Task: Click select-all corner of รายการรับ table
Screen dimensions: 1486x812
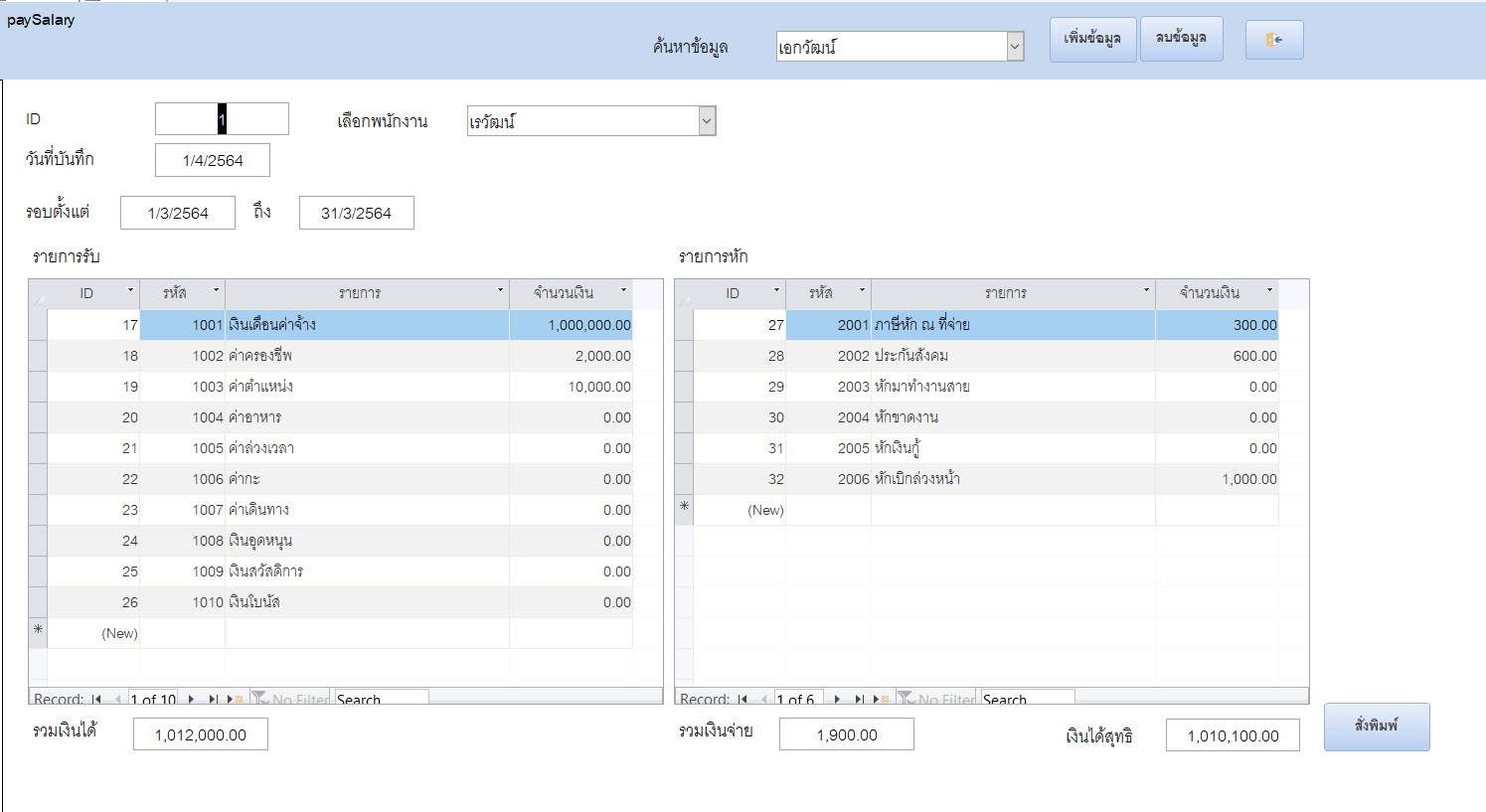Action: [x=38, y=294]
